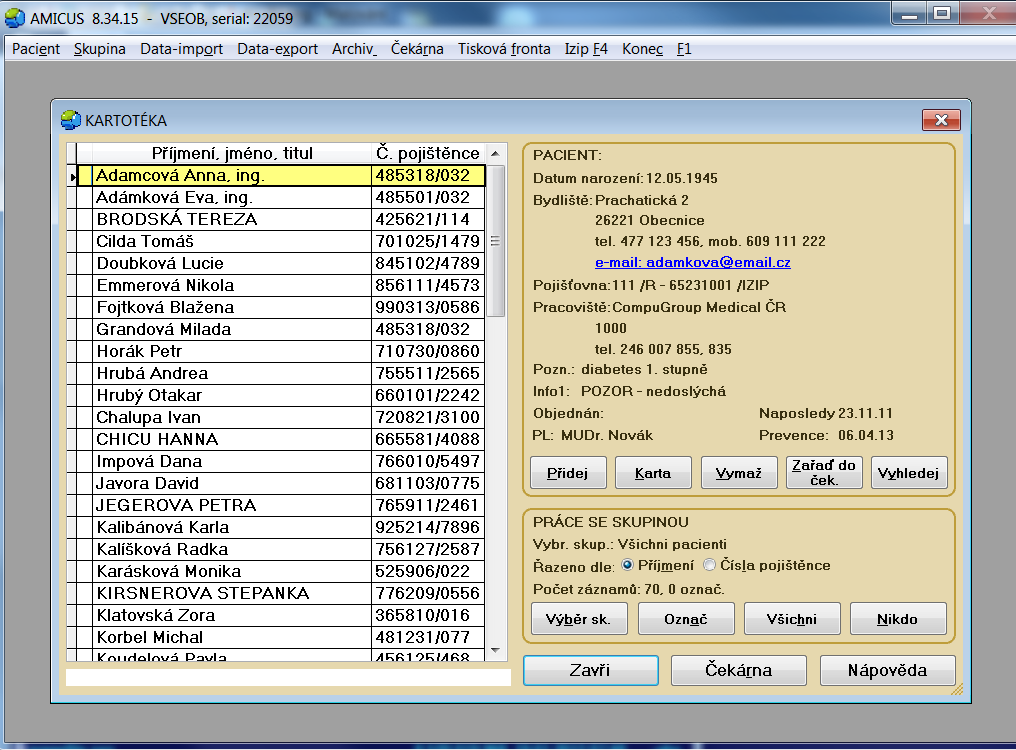Open the Čekárna menu
The width and height of the screenshot is (1016, 750).
417,49
